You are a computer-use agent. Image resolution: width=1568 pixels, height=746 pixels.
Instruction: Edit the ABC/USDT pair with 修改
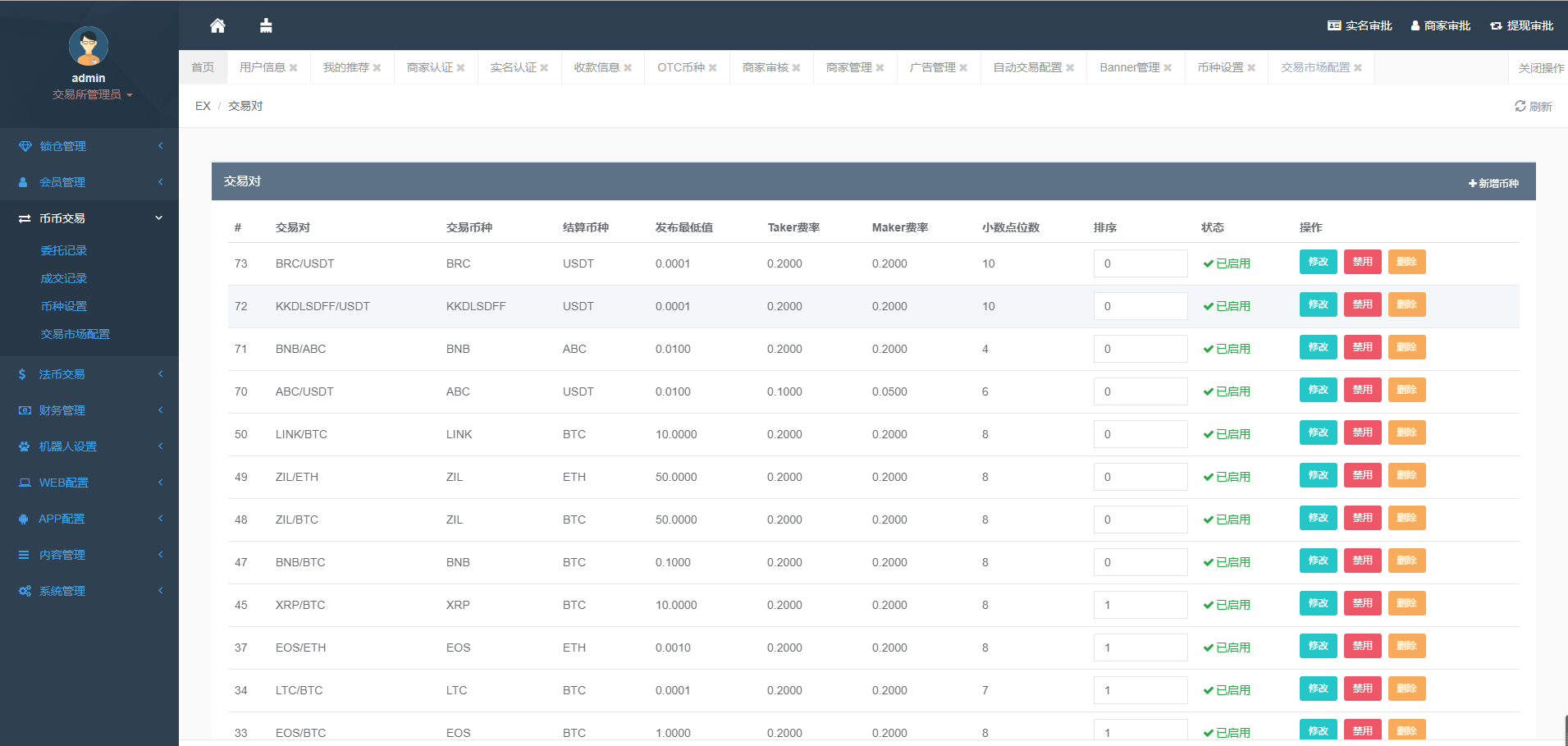(1318, 390)
